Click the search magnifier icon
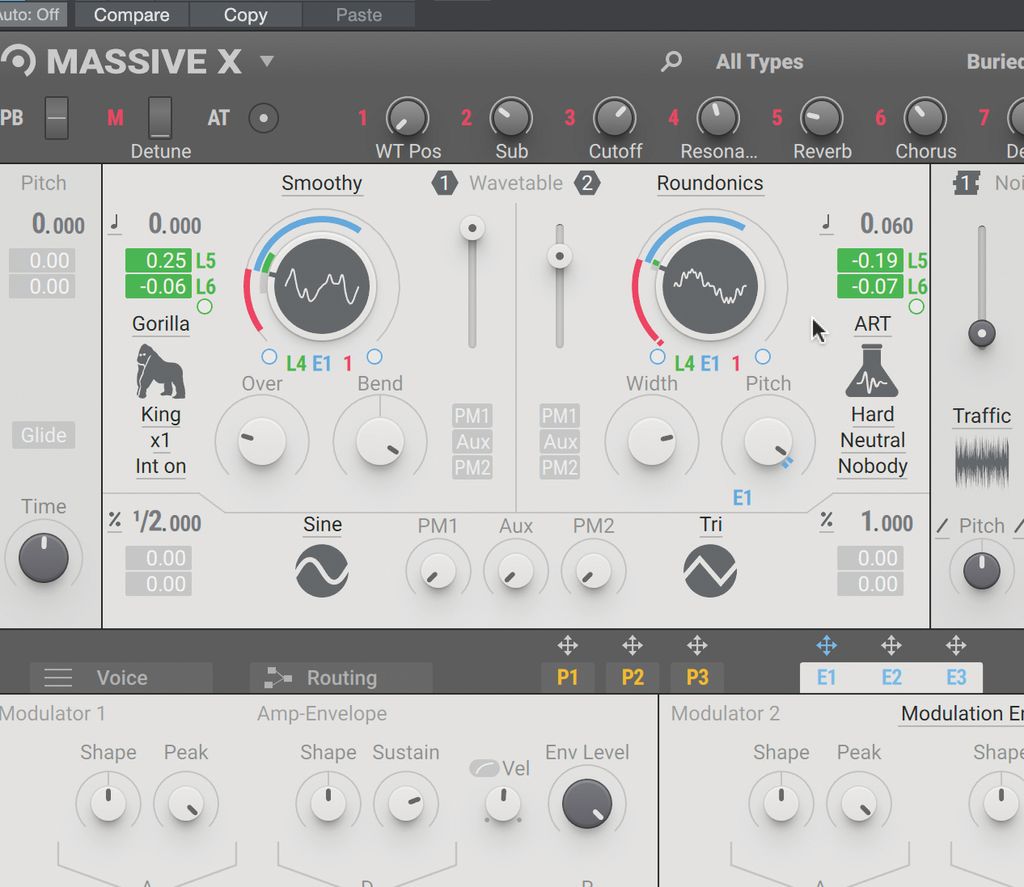1024x887 pixels. (x=671, y=61)
